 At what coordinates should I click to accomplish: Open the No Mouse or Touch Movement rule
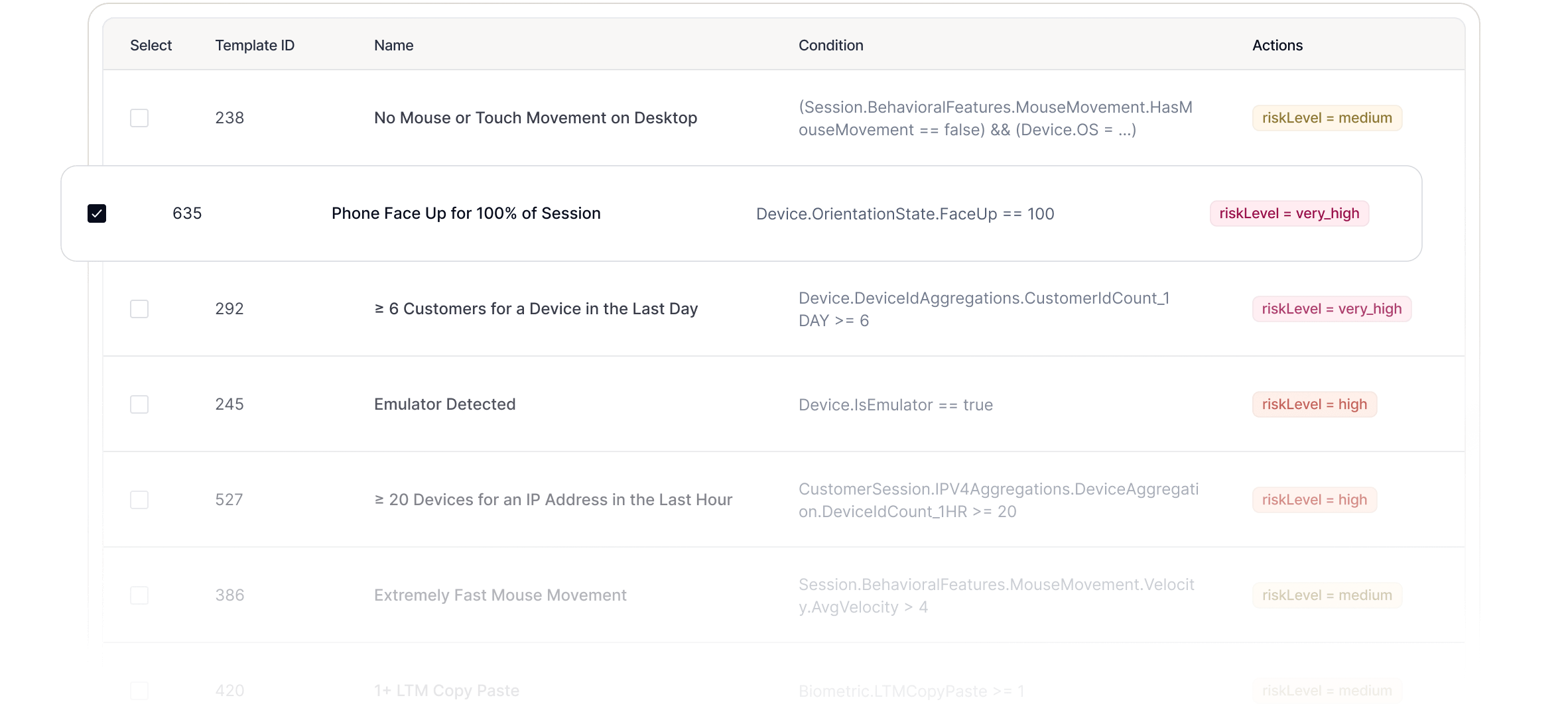[x=535, y=118]
